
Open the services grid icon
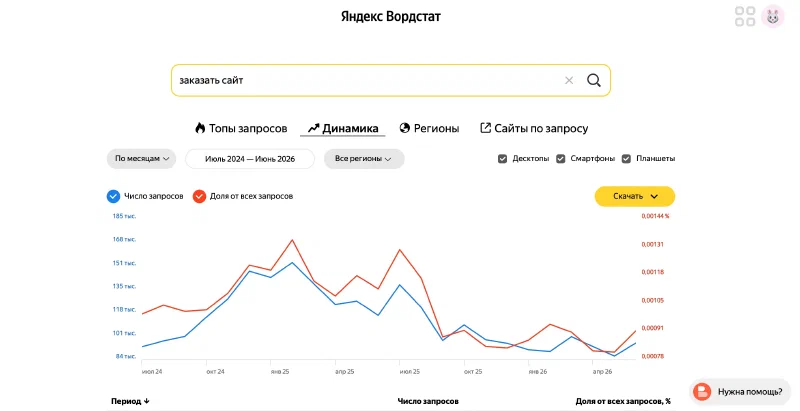click(745, 16)
